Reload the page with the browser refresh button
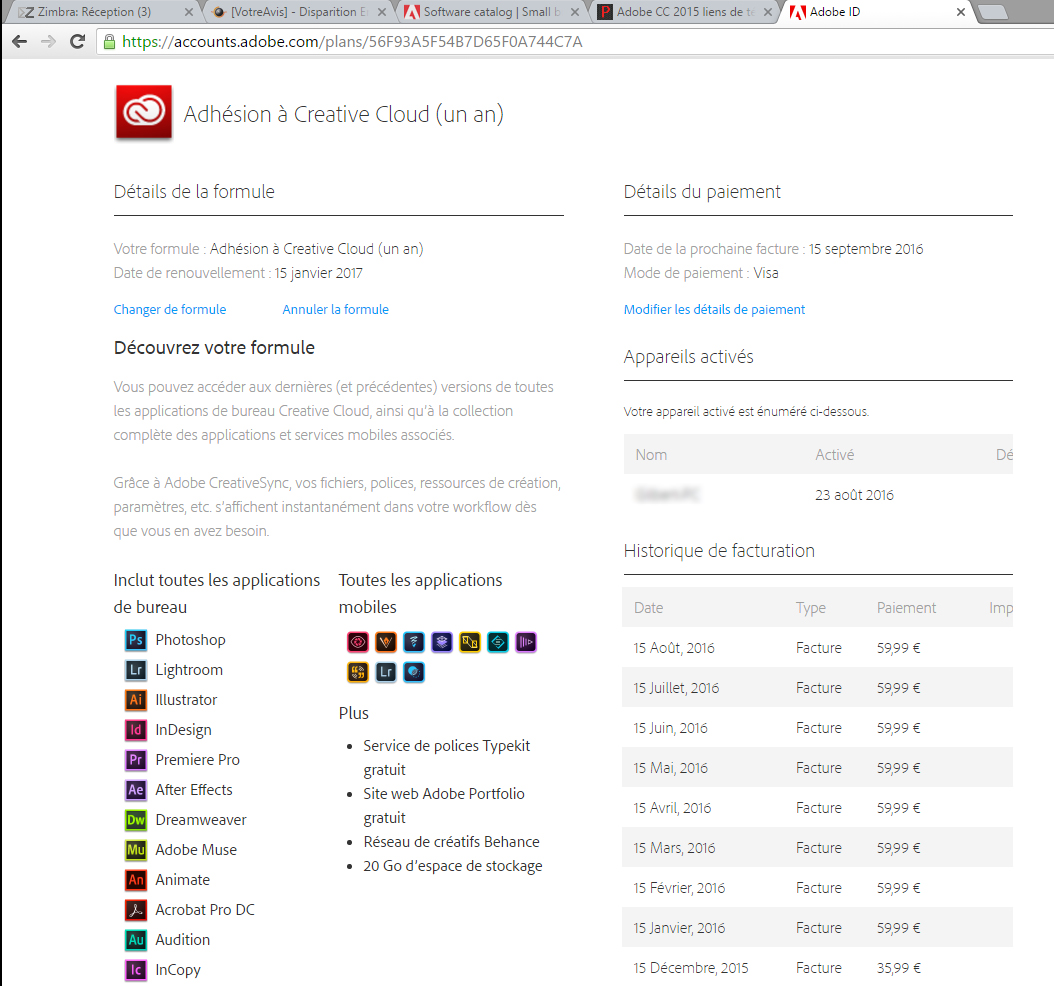 (x=77, y=42)
